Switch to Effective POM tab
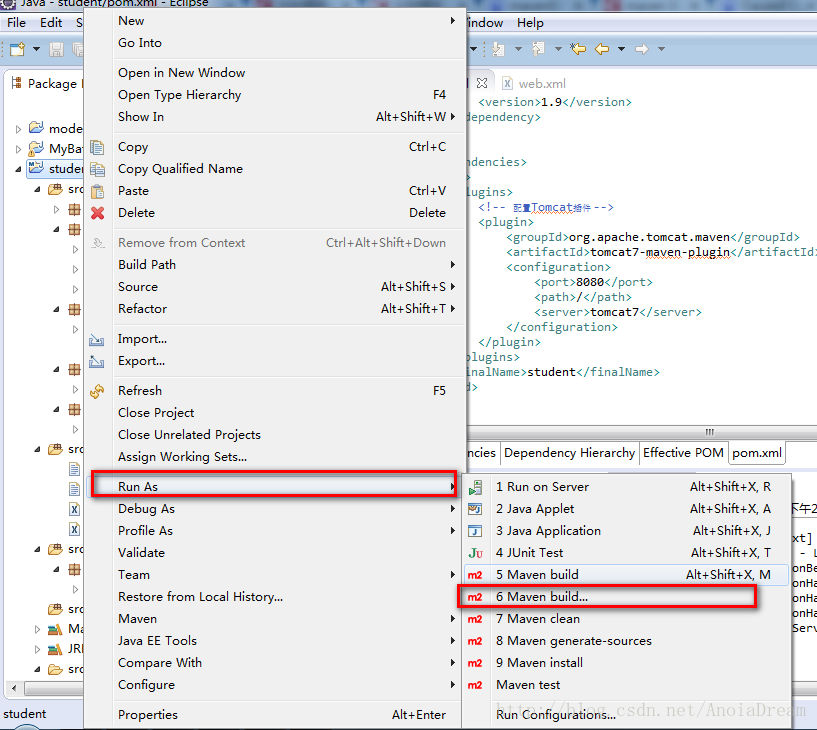817x730 pixels. click(683, 453)
